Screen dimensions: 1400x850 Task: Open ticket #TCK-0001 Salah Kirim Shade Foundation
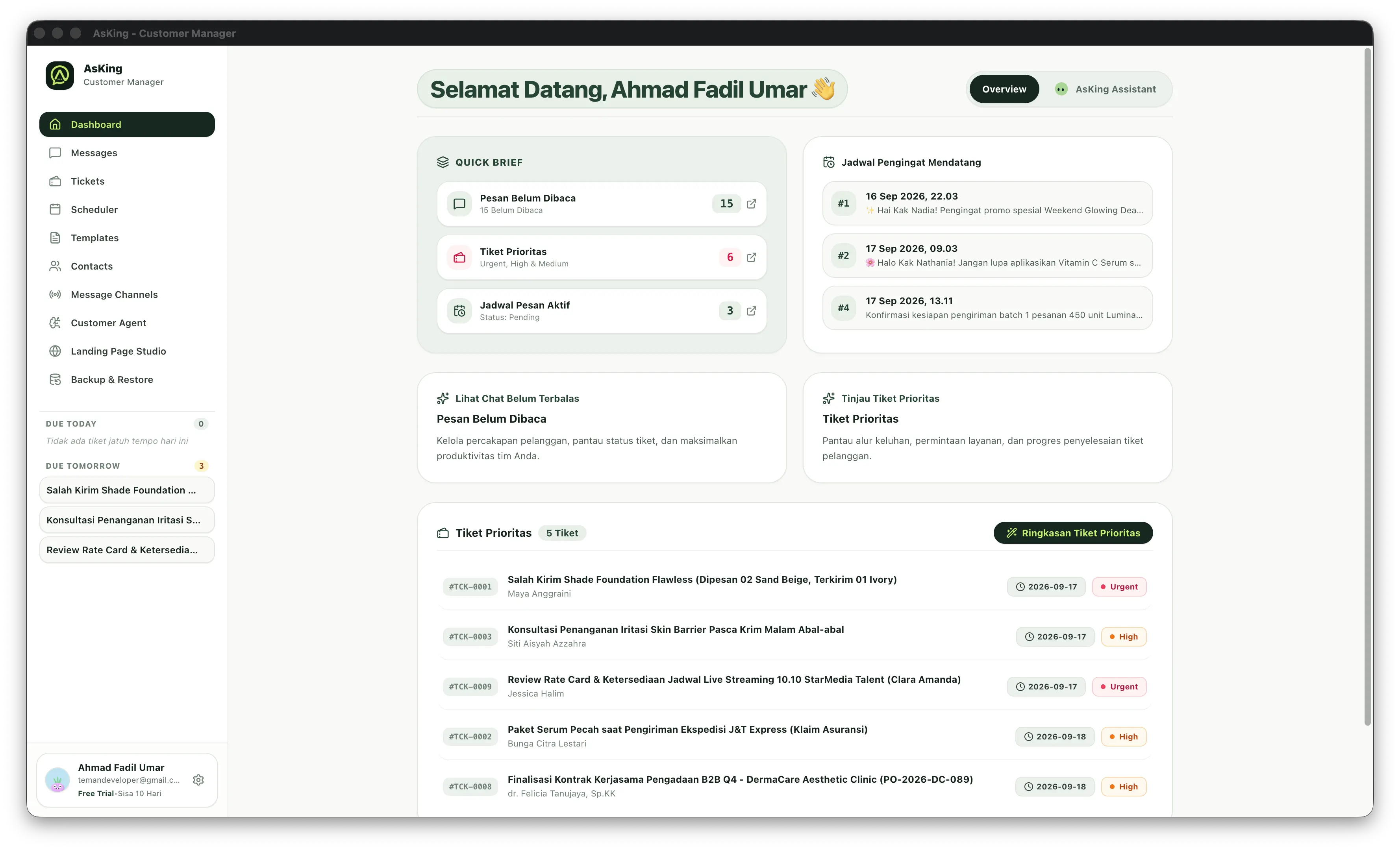(794, 587)
